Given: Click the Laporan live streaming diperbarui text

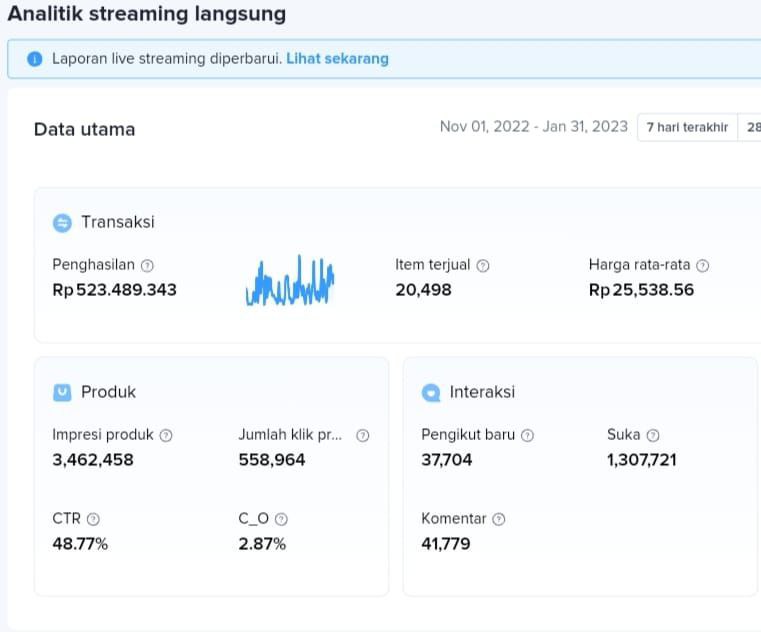Looking at the screenshot, I should coord(167,59).
